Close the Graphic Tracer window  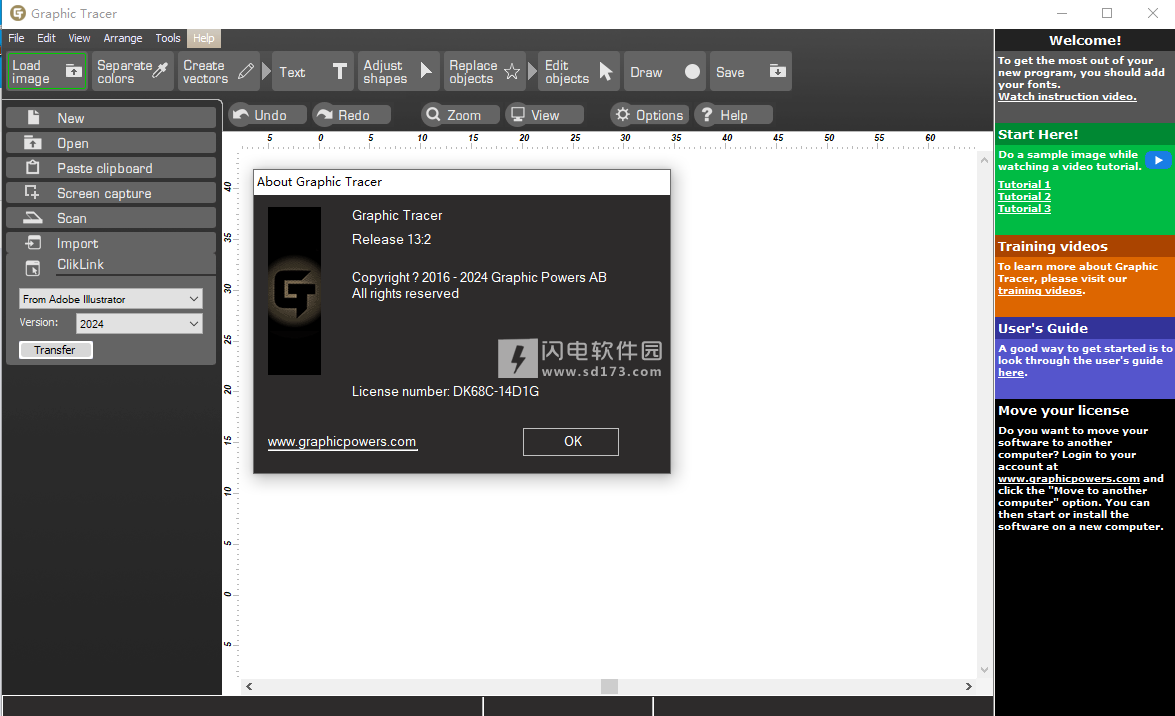click(1153, 13)
